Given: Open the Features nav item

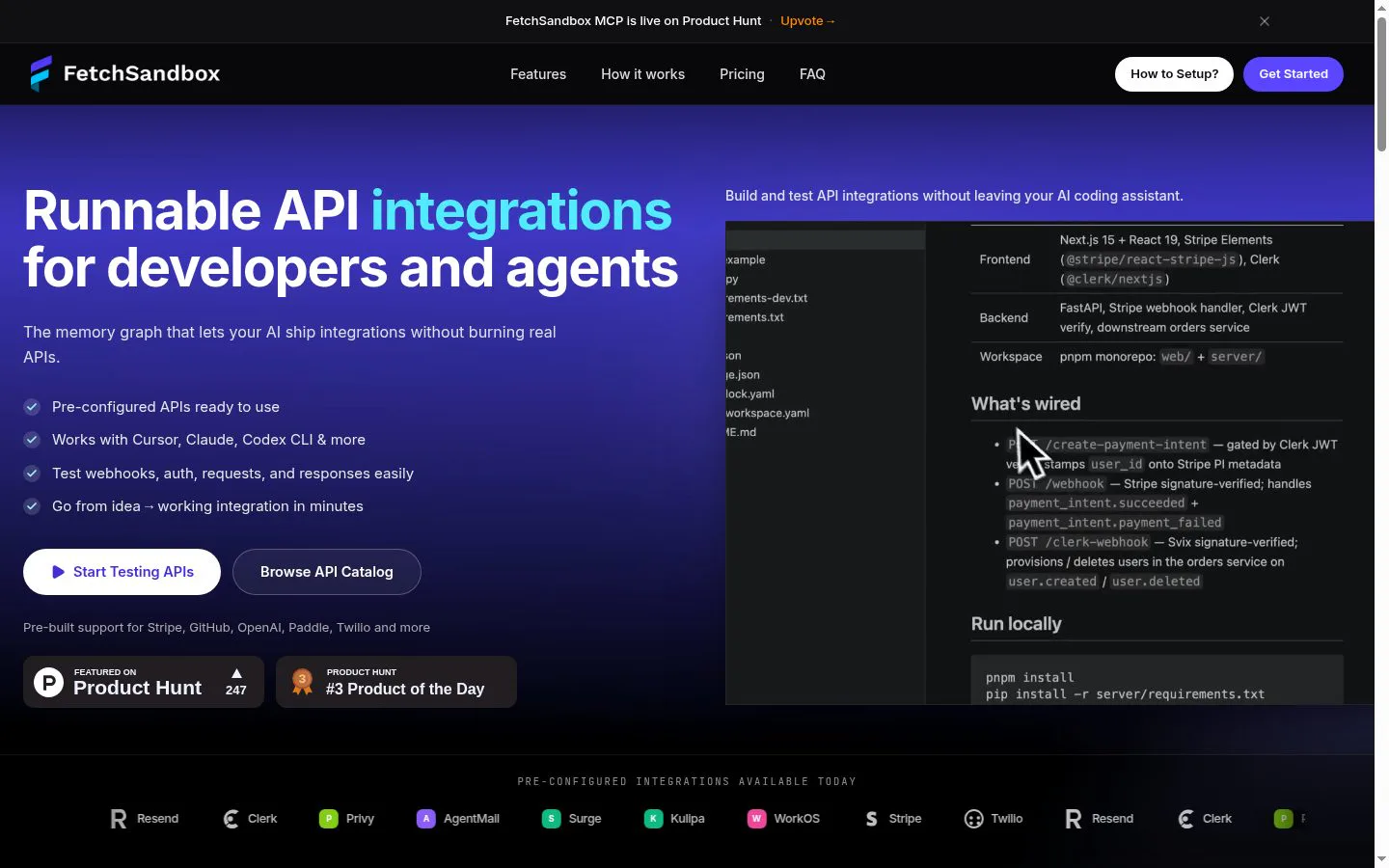Looking at the screenshot, I should coord(538,74).
